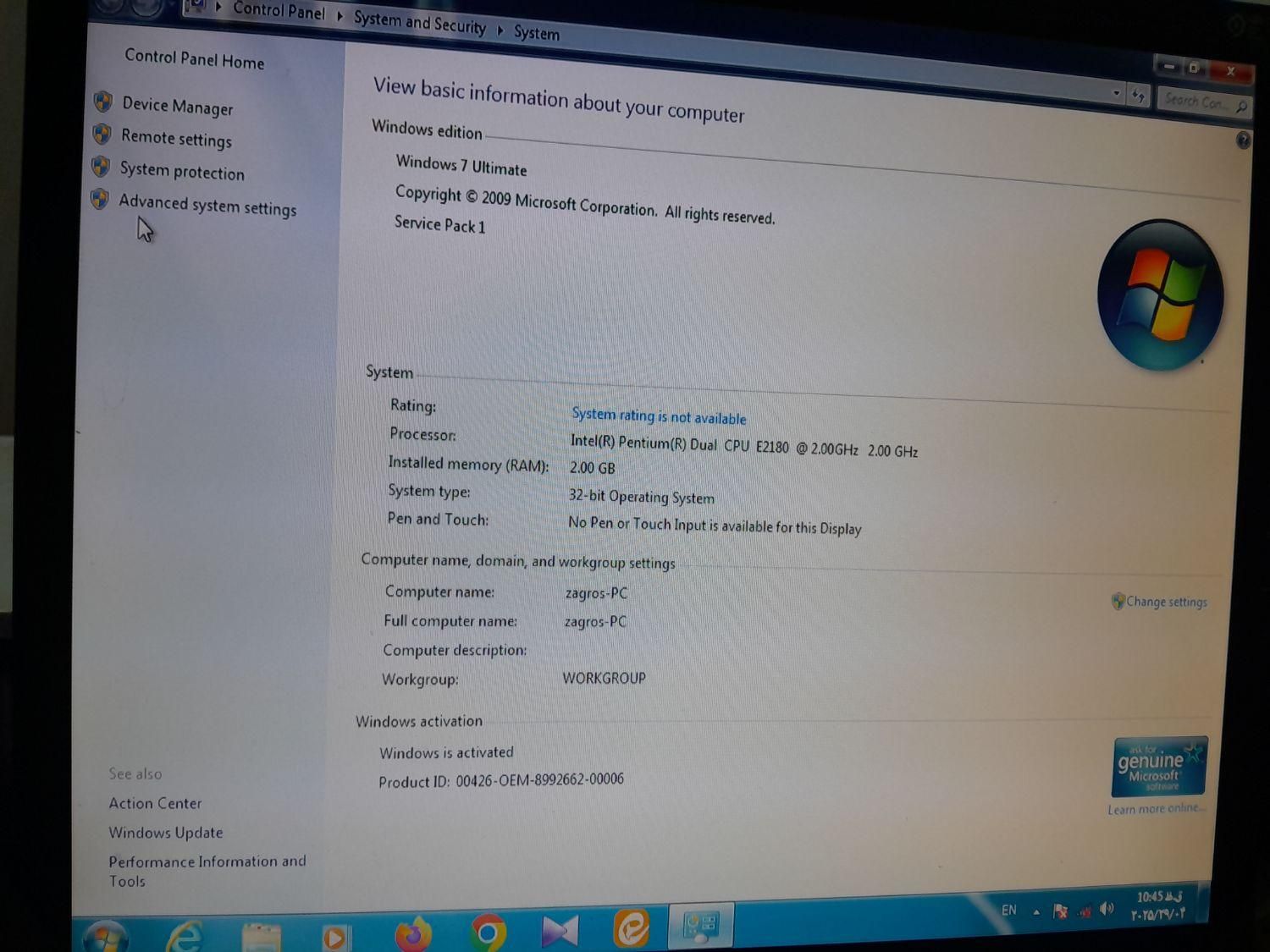Image resolution: width=1270 pixels, height=952 pixels.
Task: Click the active Control Panel taskbar button
Action: pos(700,924)
